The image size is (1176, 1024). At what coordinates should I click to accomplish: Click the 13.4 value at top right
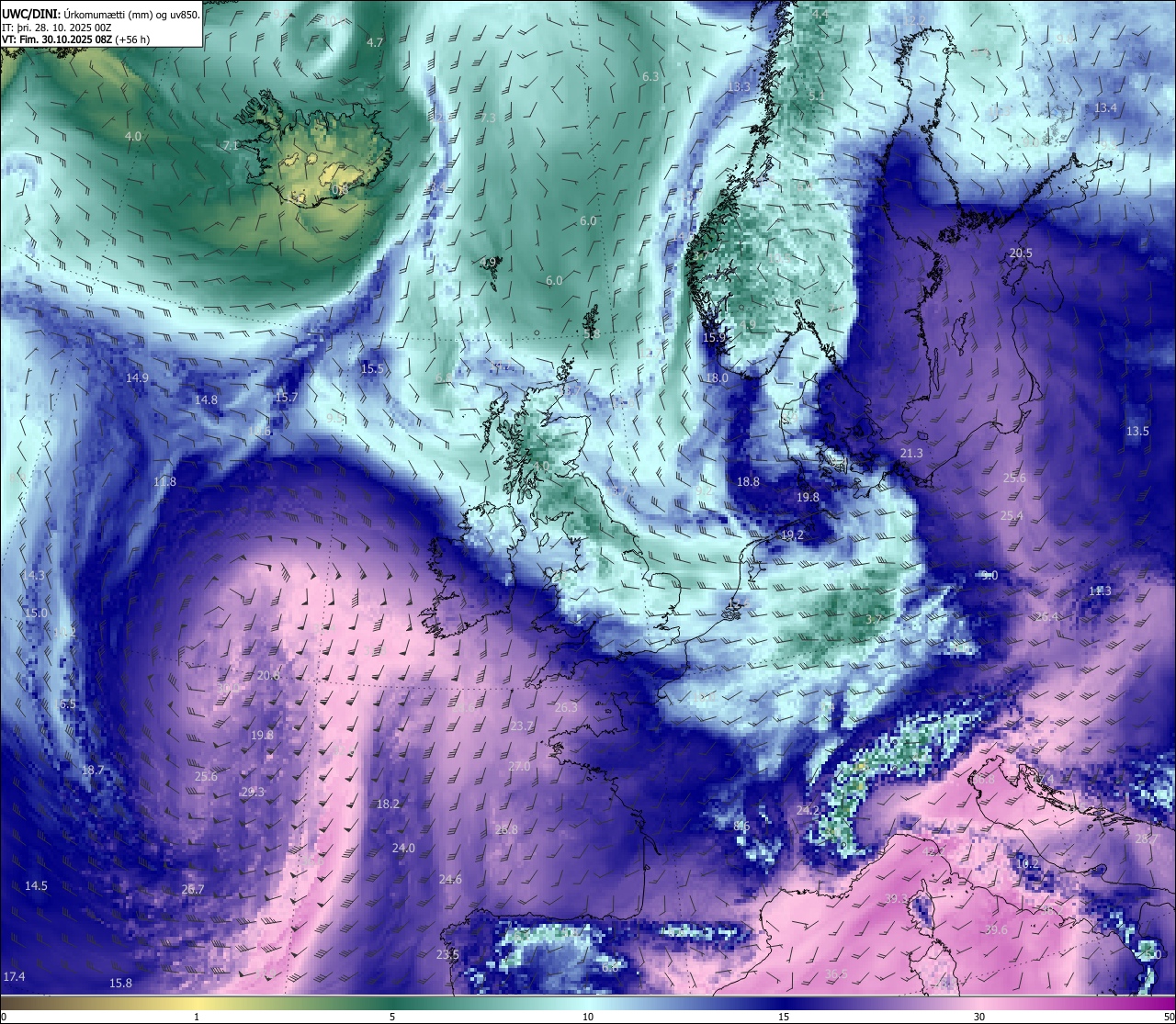[x=1105, y=108]
